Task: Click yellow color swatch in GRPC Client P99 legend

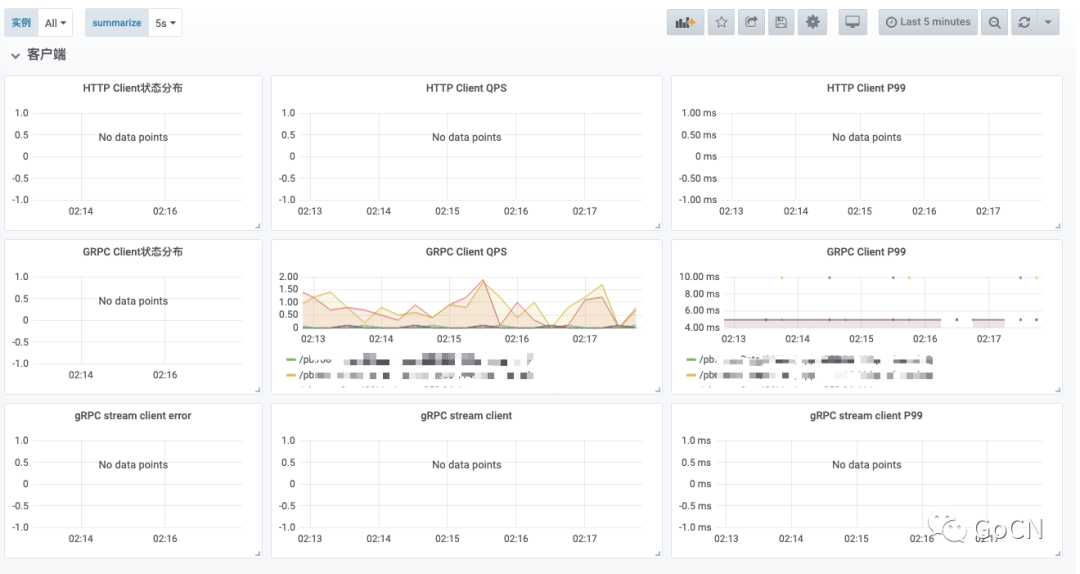Action: tap(691, 376)
